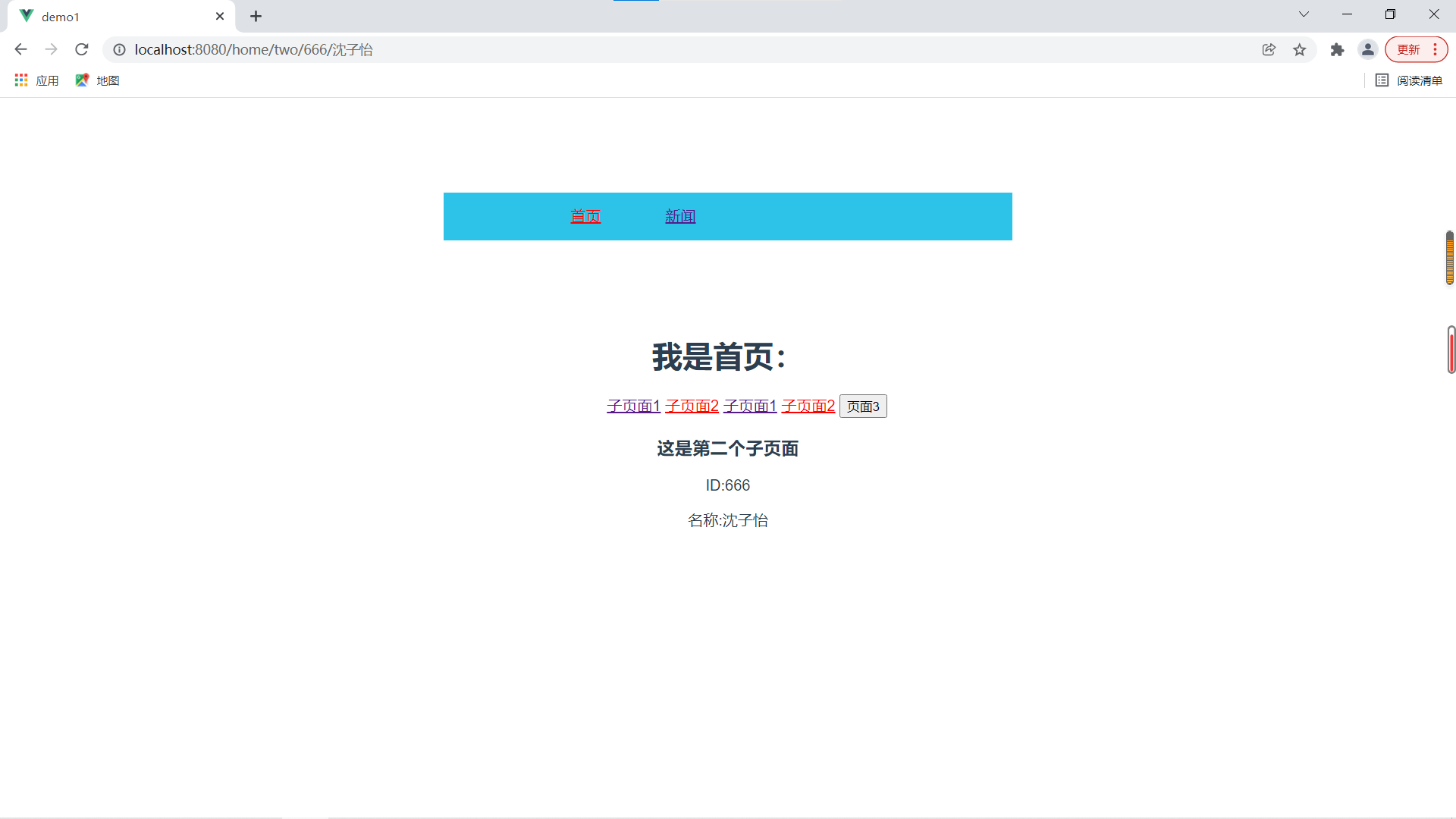Open the first red 子页面2 link
Image resolution: width=1456 pixels, height=819 pixels.
click(692, 406)
